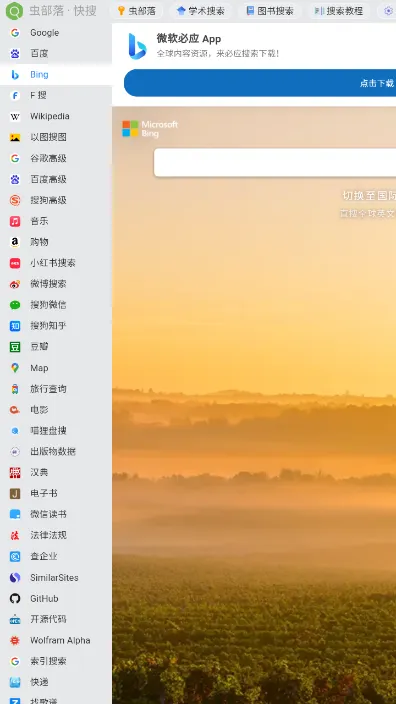This screenshot has width=396, height=704.
Task: Click the 虫部落·快搜 logo icon
Action: [14, 11]
